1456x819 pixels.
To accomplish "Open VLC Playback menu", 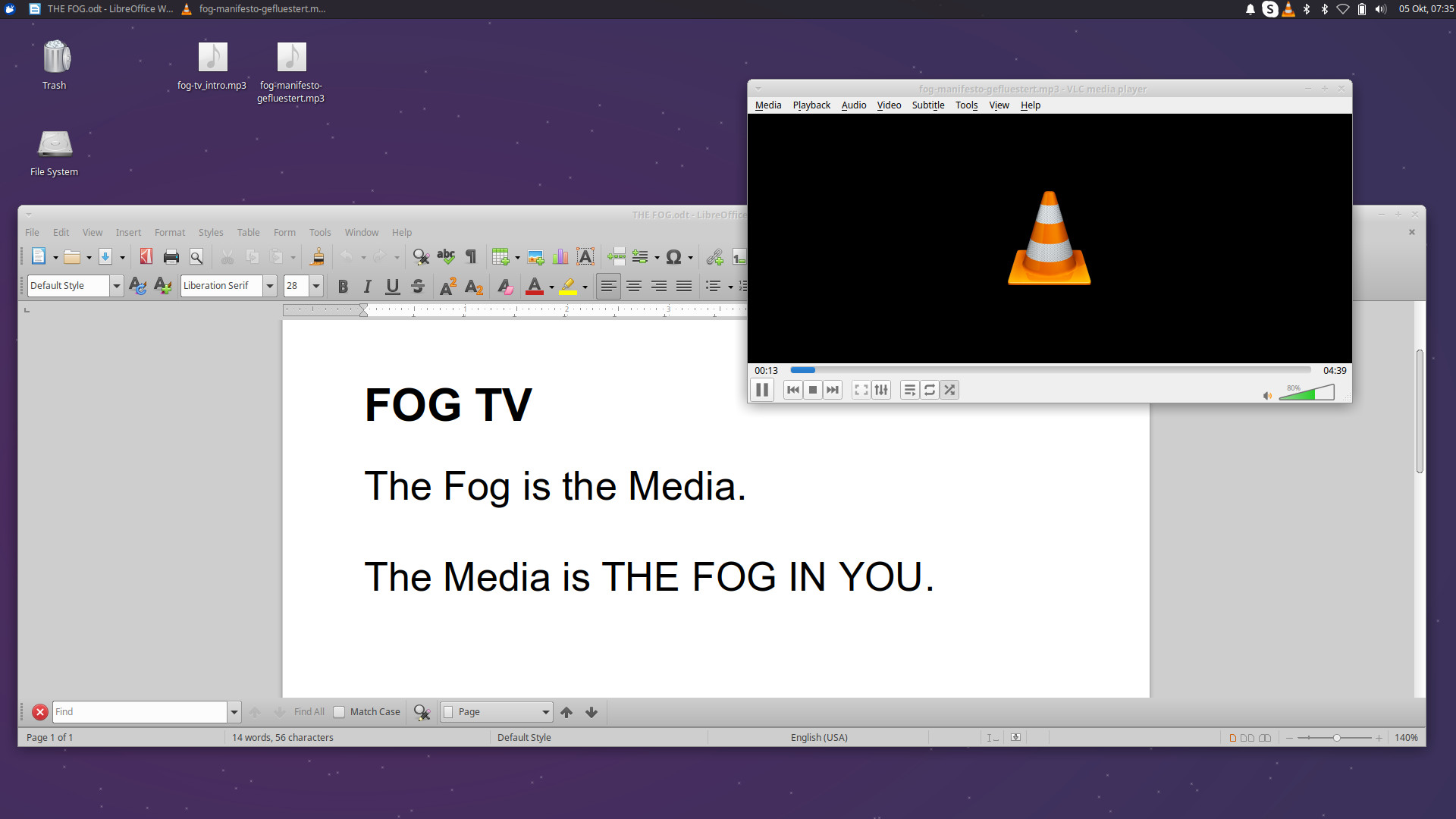I will click(811, 105).
